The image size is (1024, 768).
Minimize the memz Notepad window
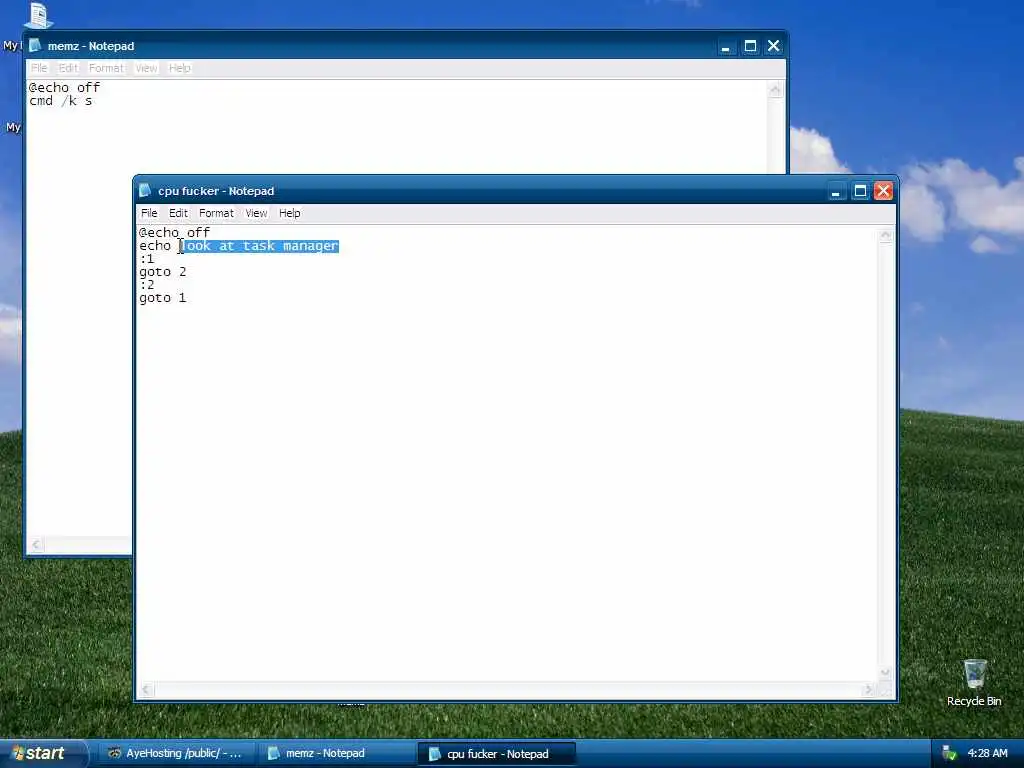click(726, 46)
